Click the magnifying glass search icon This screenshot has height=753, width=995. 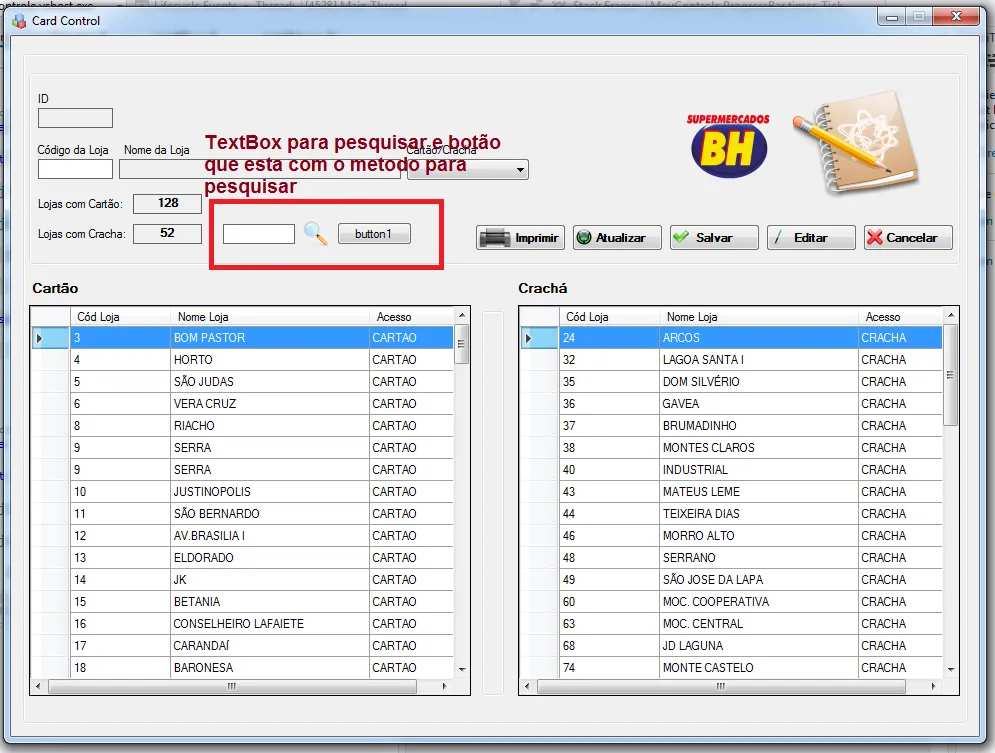click(x=315, y=233)
